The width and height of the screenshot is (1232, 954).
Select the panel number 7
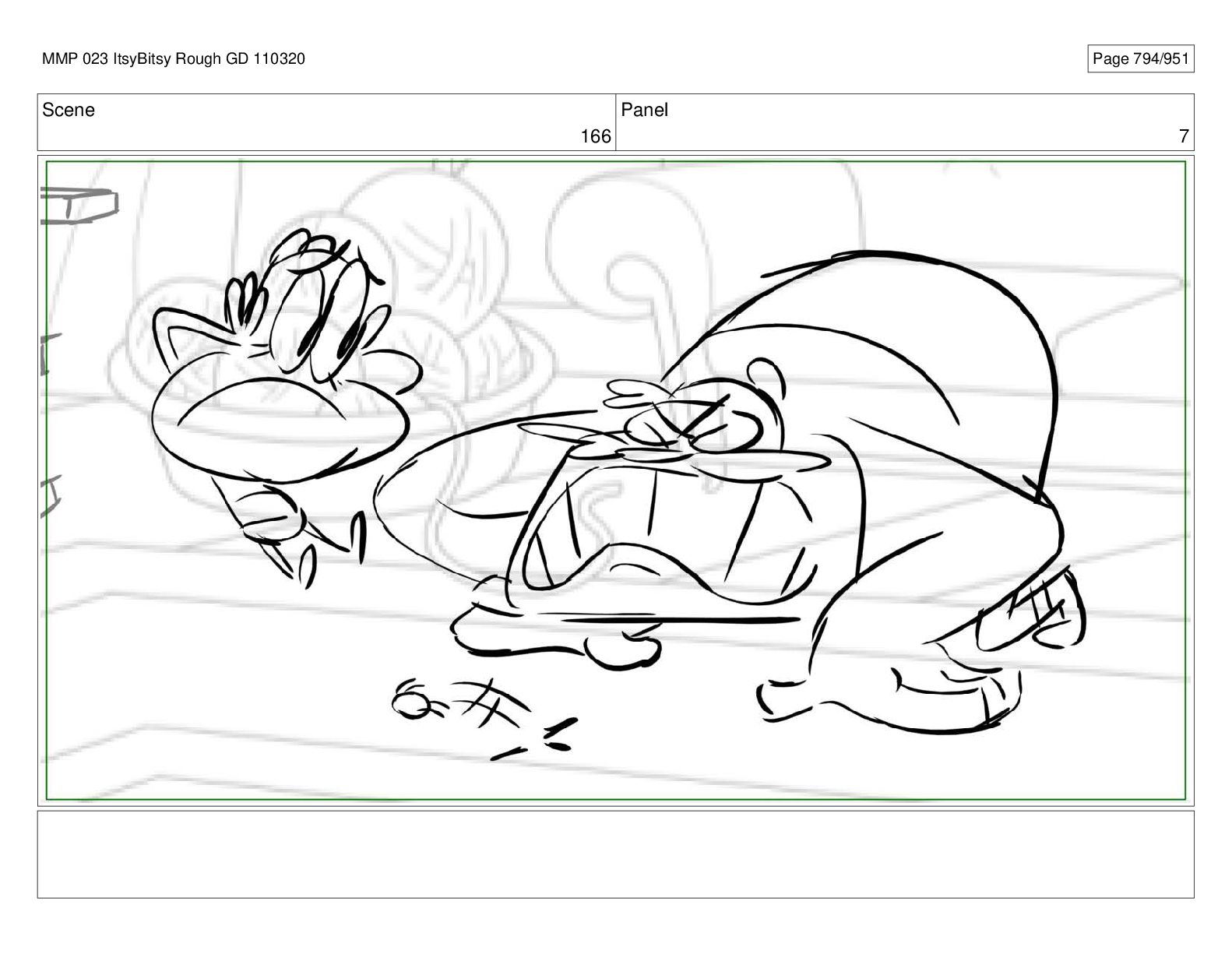[1184, 136]
